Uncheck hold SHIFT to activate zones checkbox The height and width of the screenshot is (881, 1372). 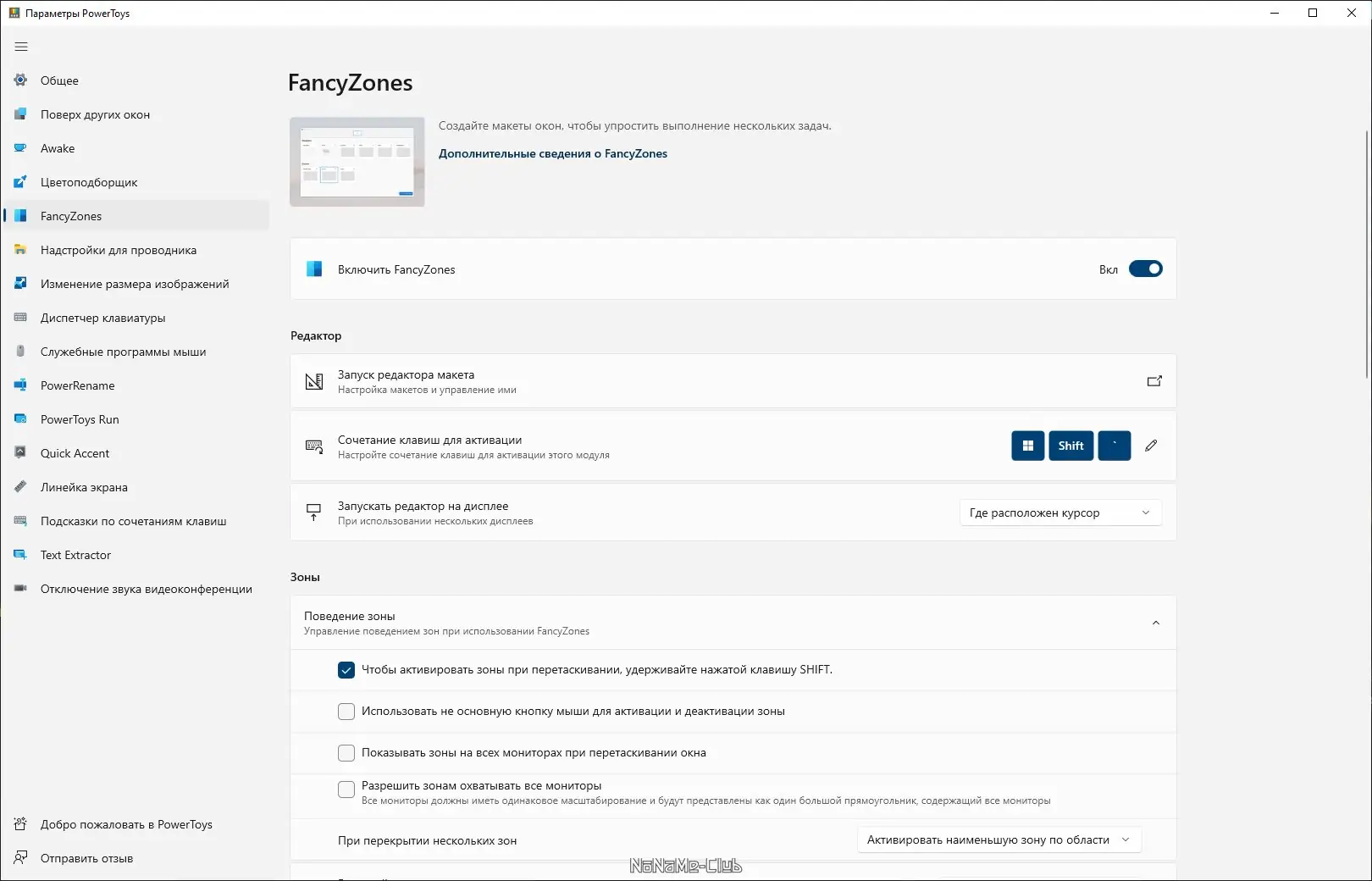pyautogui.click(x=346, y=670)
